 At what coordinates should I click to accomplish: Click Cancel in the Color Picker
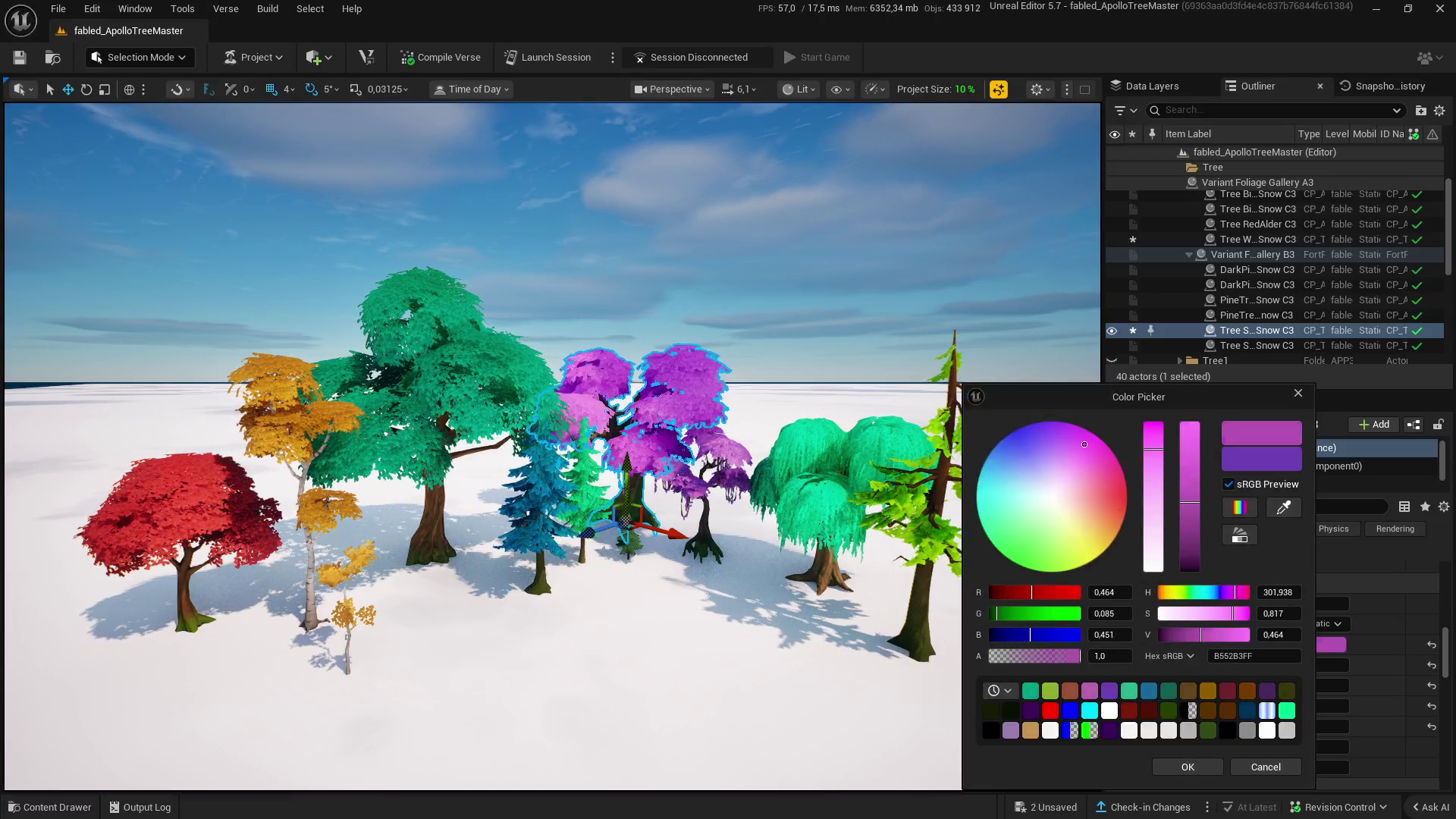(x=1265, y=767)
